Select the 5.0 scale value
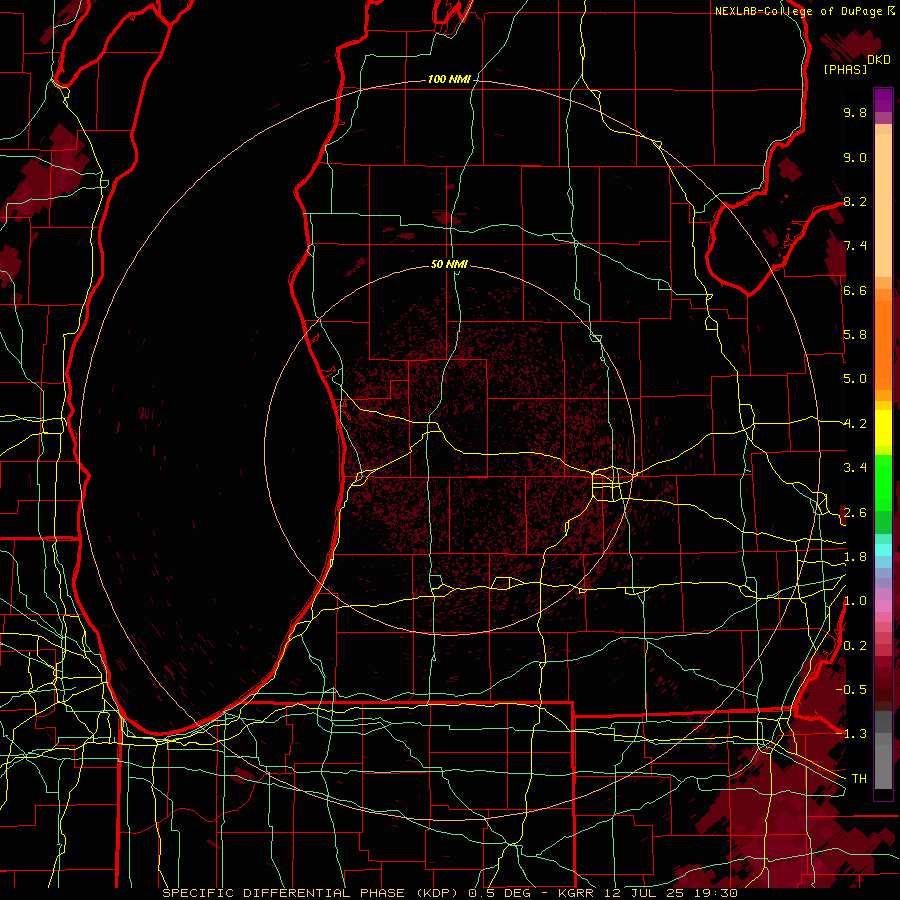 [x=855, y=379]
